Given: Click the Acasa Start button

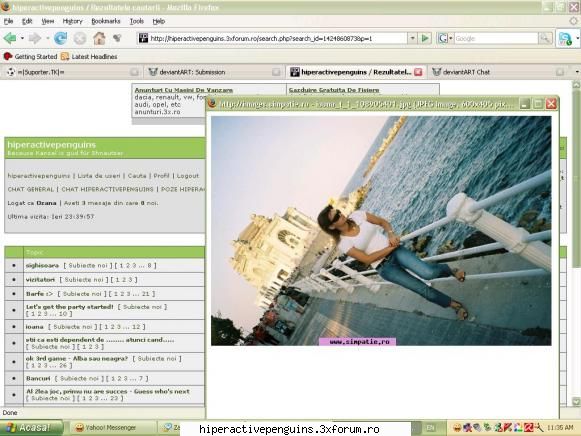Looking at the screenshot, I should click(x=31, y=427).
